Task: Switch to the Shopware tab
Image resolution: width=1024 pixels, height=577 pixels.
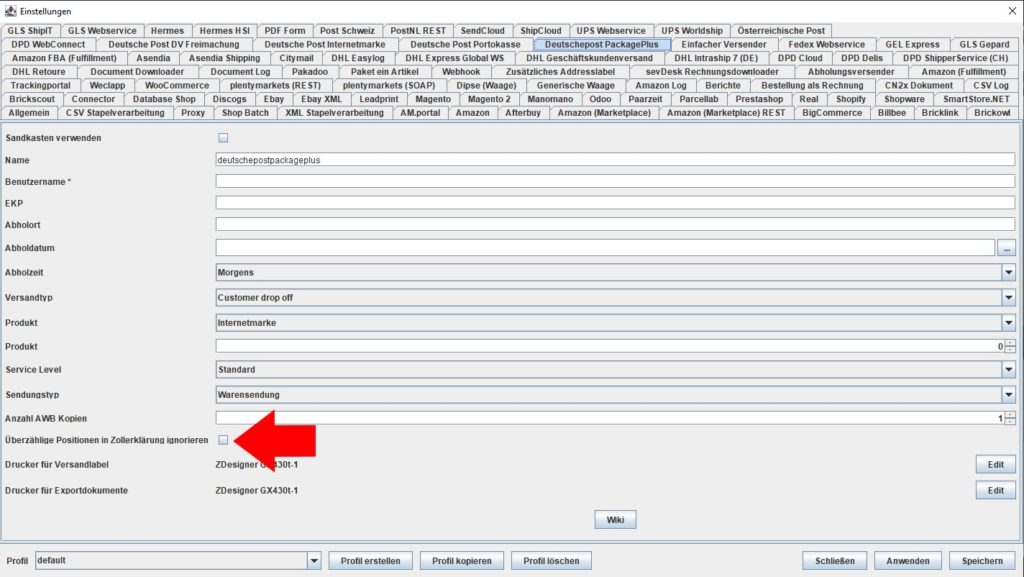Action: (904, 99)
